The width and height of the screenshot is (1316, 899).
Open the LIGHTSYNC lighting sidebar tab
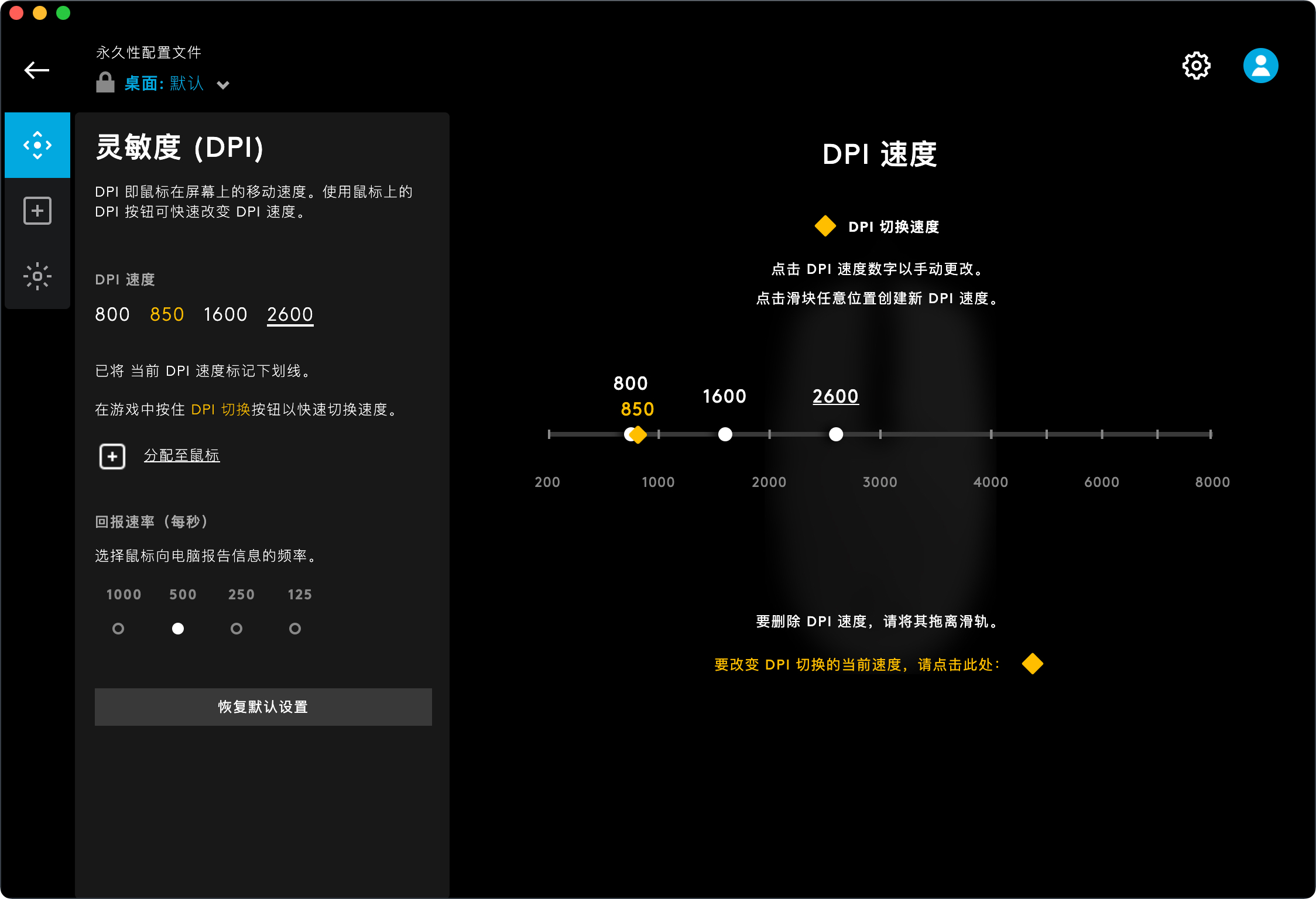37,276
